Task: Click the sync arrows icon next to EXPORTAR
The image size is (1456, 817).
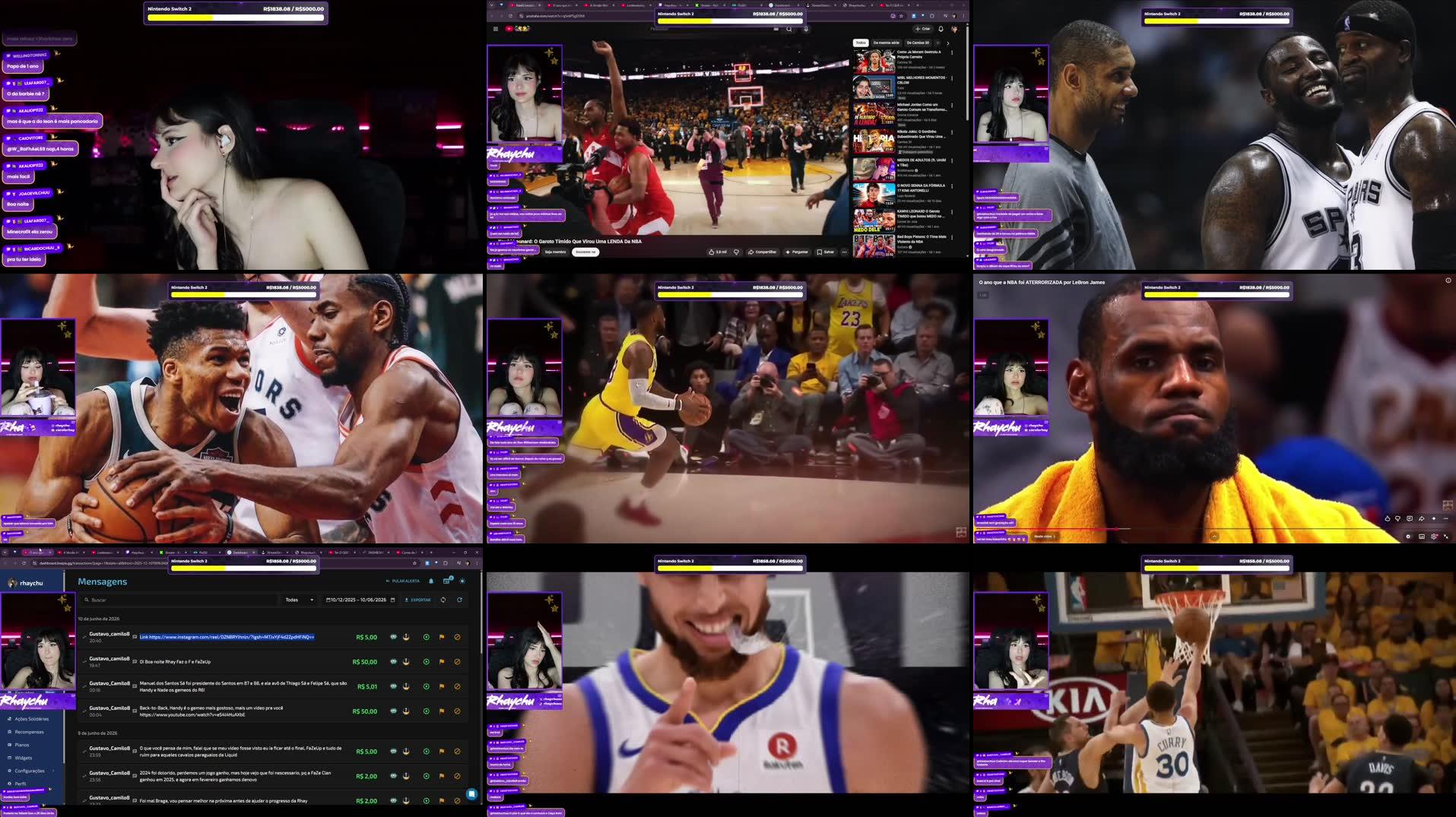Action: point(443,600)
